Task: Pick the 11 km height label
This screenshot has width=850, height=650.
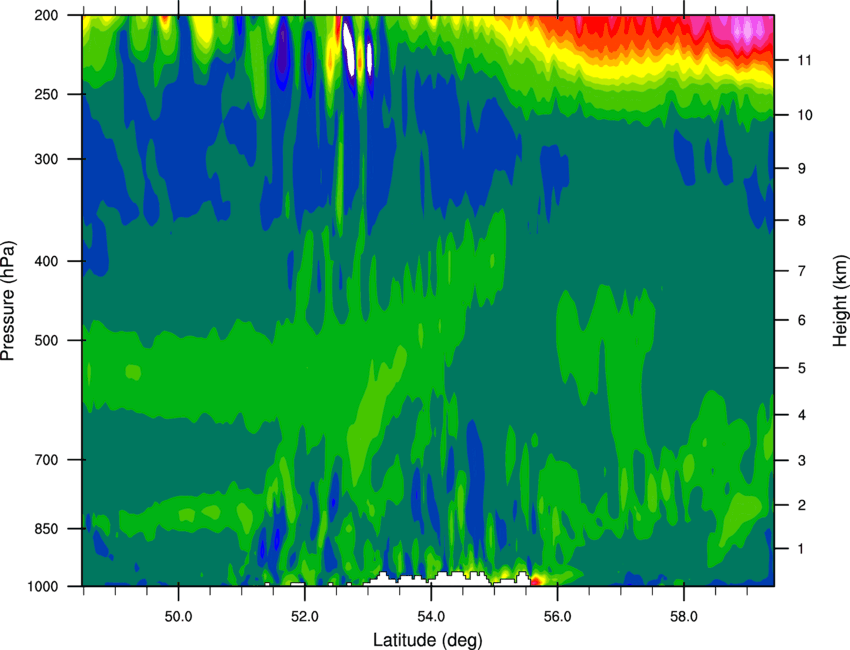Action: [805, 60]
